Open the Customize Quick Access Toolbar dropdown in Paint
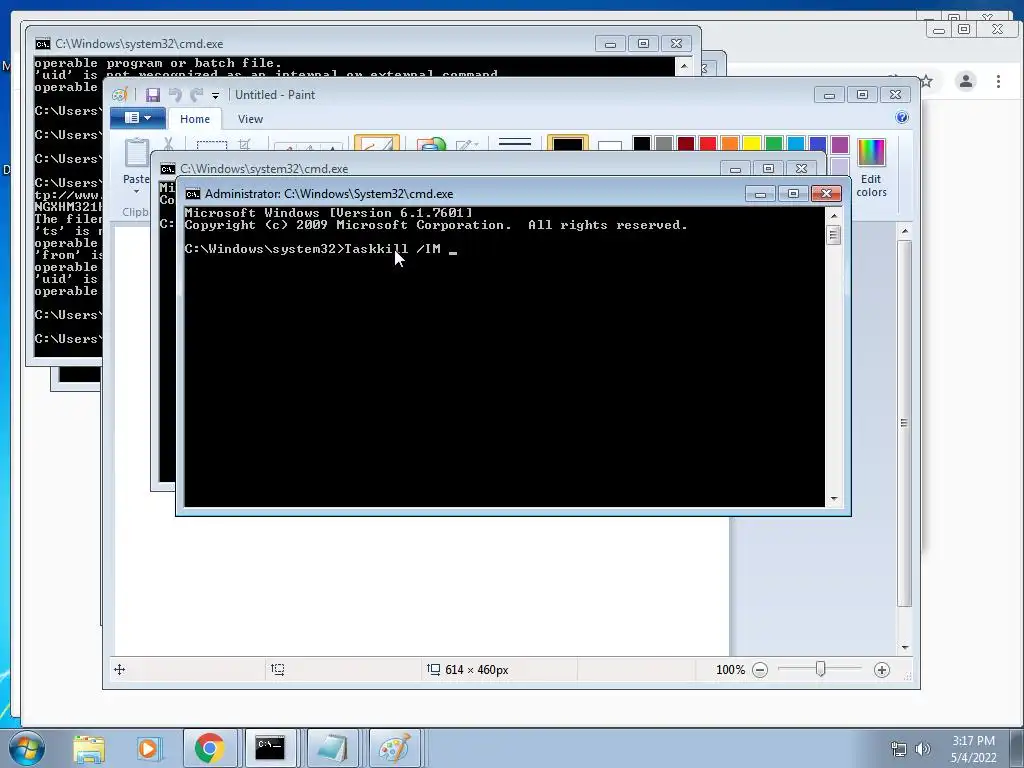Screen dimensions: 1024x768 coord(216,96)
